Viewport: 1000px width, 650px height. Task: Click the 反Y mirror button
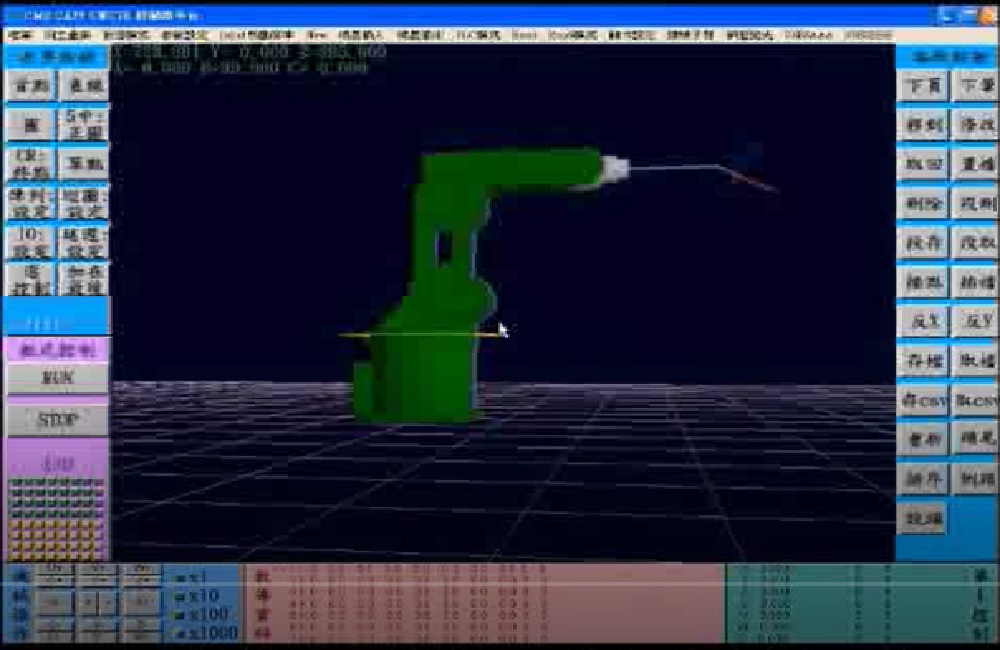click(975, 321)
